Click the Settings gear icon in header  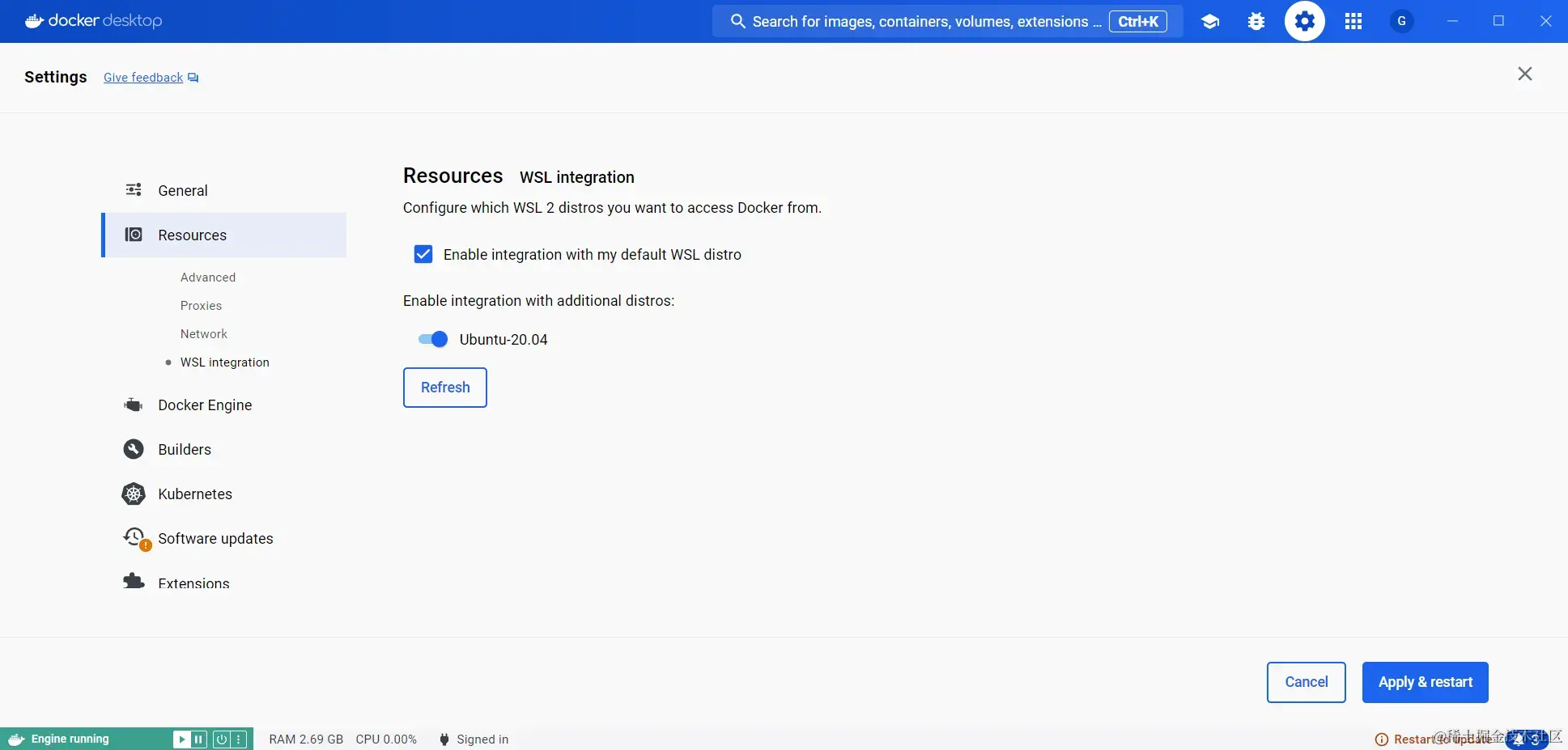tap(1305, 21)
